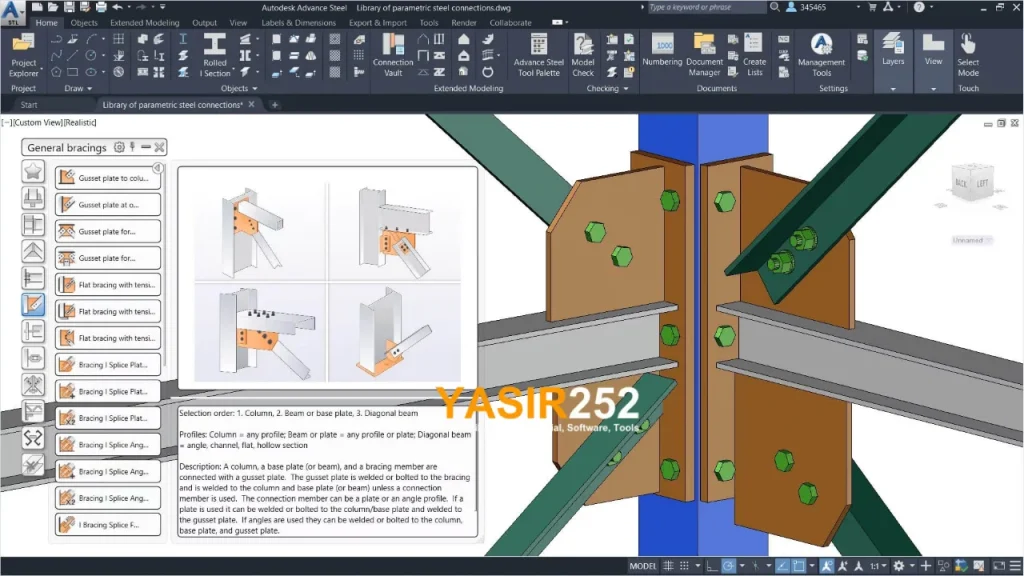Click the Save icon in quick access toolbar
1024x576 pixels.
[x=69, y=7]
